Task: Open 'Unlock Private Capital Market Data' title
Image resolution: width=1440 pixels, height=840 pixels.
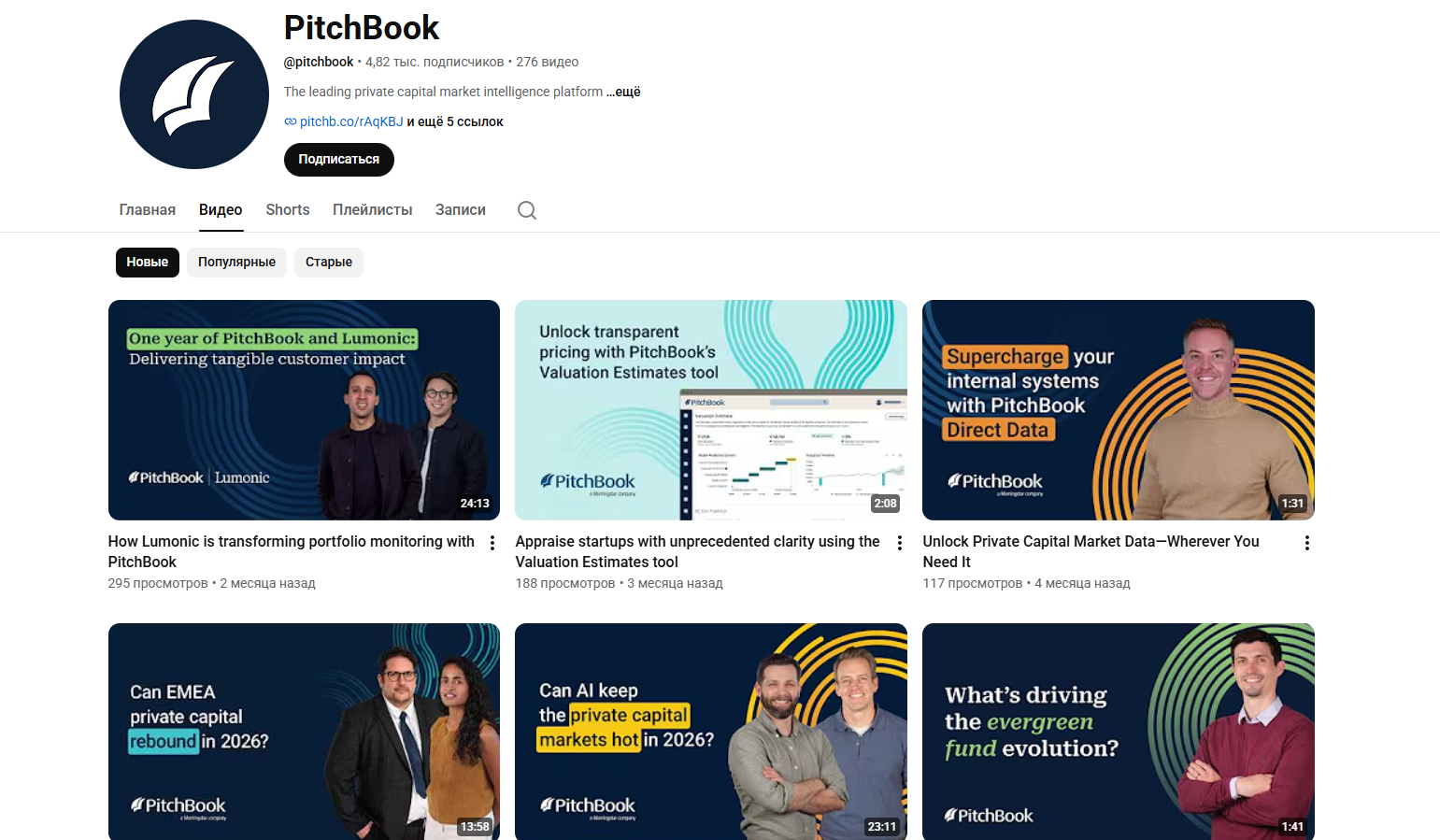Action: coord(1091,551)
